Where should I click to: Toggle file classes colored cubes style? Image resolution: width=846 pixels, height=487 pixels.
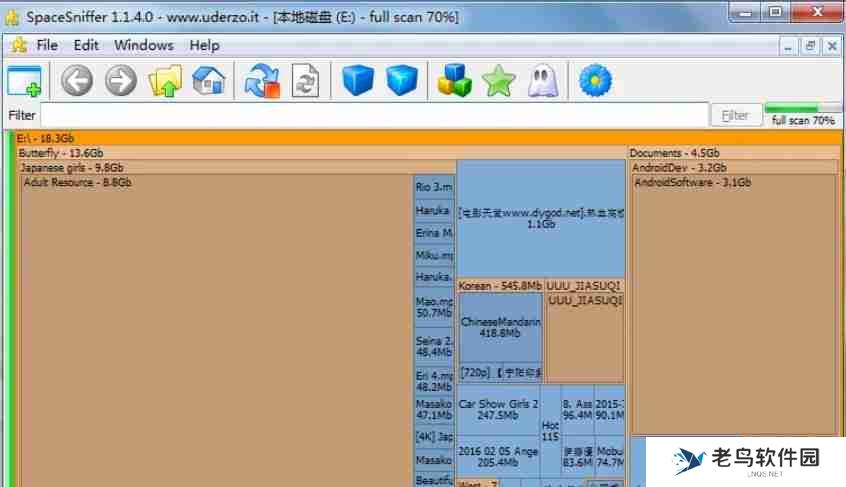[454, 80]
